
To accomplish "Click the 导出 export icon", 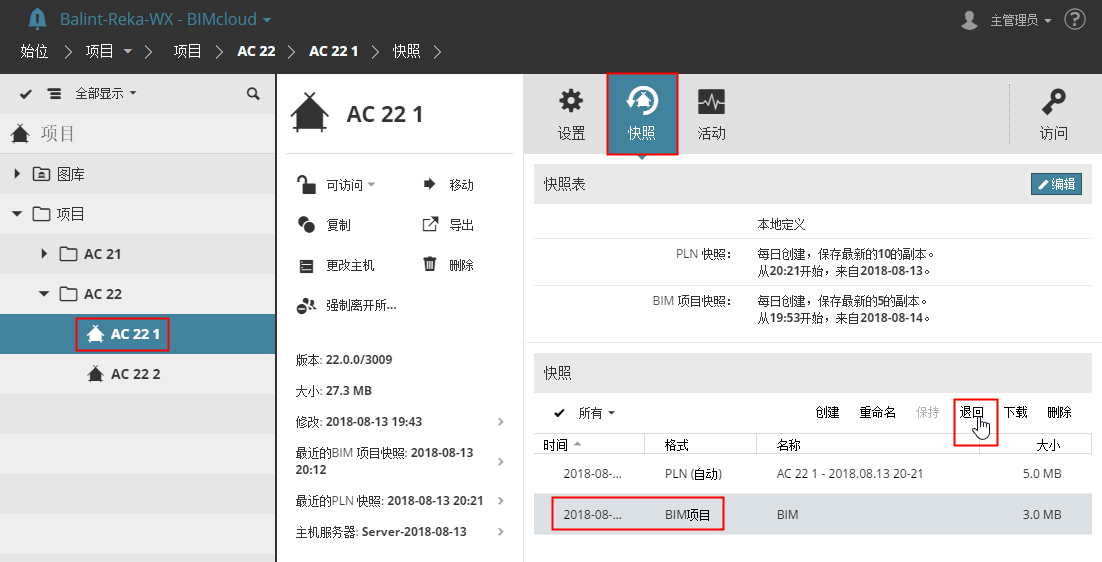I will [430, 224].
